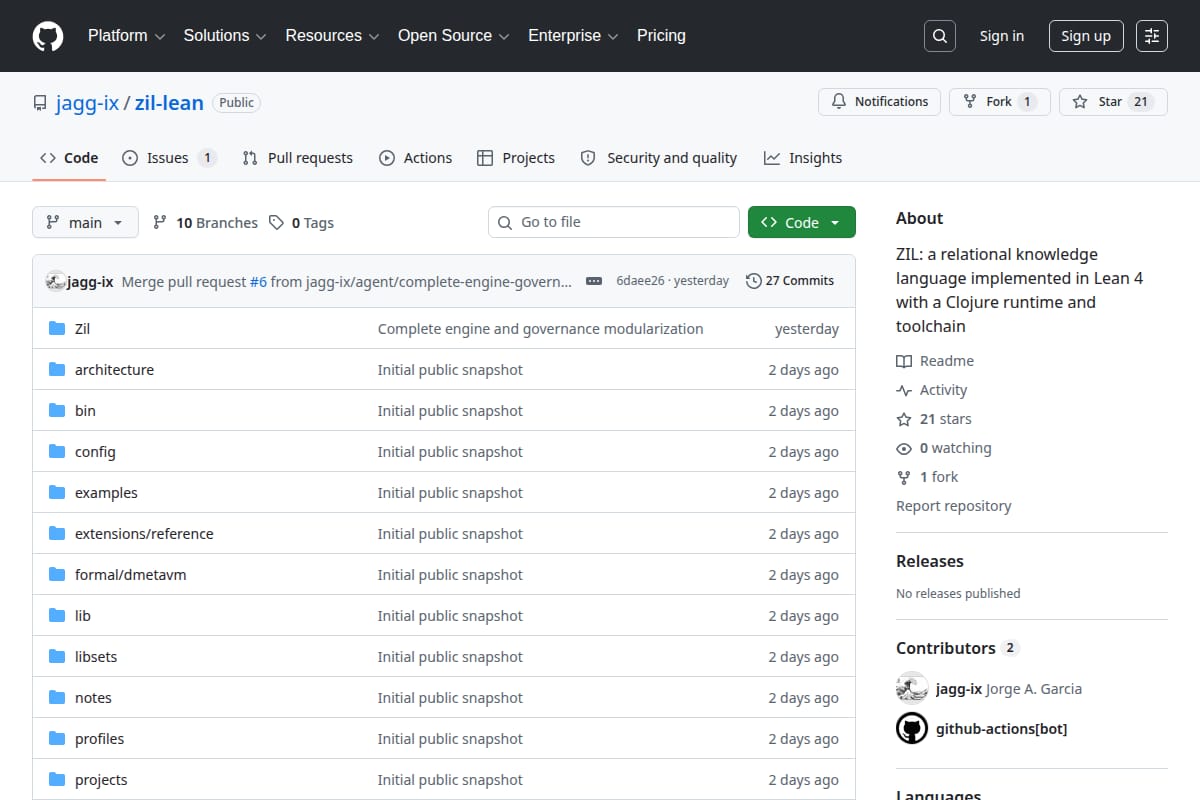The height and width of the screenshot is (800, 1200).
Task: Open "Complete engine and governance modularization" commit
Action: click(540, 329)
